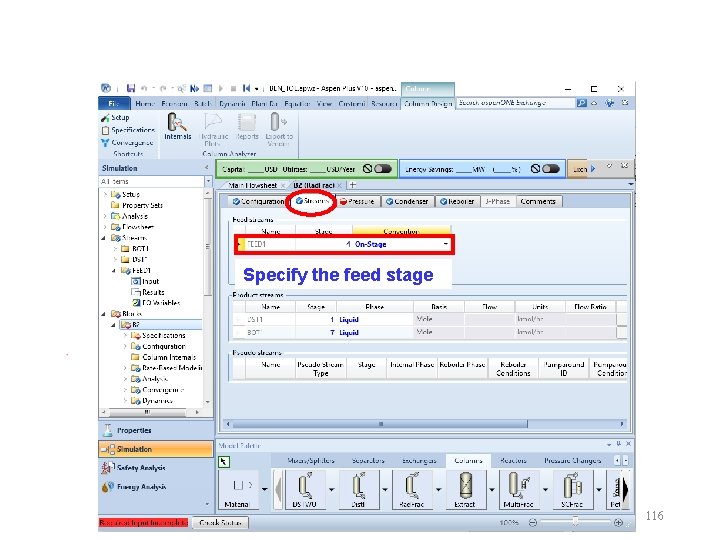Open the Specifications shortcut
Image resolution: width=720 pixels, height=540 pixels.
click(x=128, y=130)
